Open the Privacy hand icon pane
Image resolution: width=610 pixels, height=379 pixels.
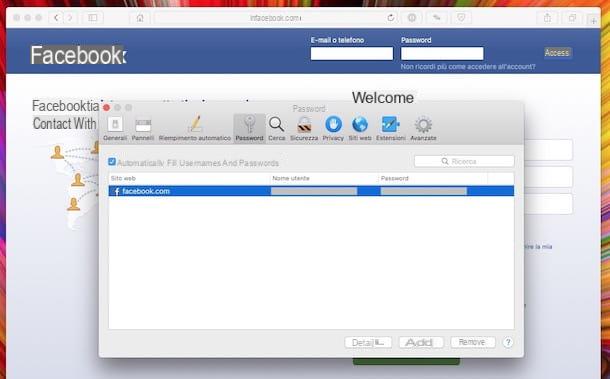pos(333,128)
